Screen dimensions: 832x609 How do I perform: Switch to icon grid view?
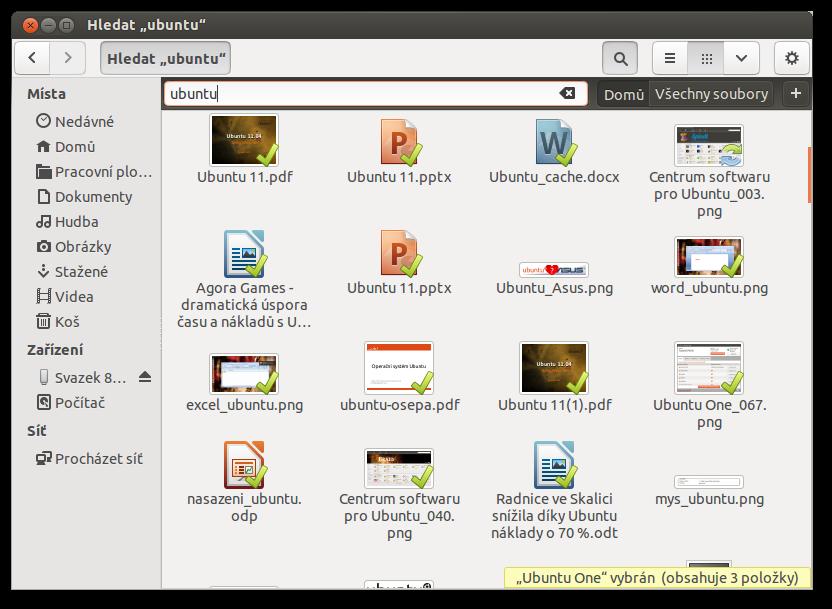706,58
